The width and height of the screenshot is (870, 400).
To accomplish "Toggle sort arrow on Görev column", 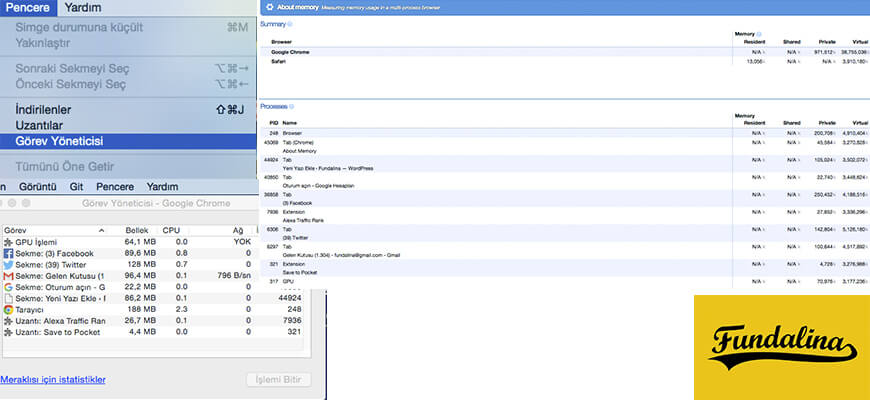I will pos(102,230).
